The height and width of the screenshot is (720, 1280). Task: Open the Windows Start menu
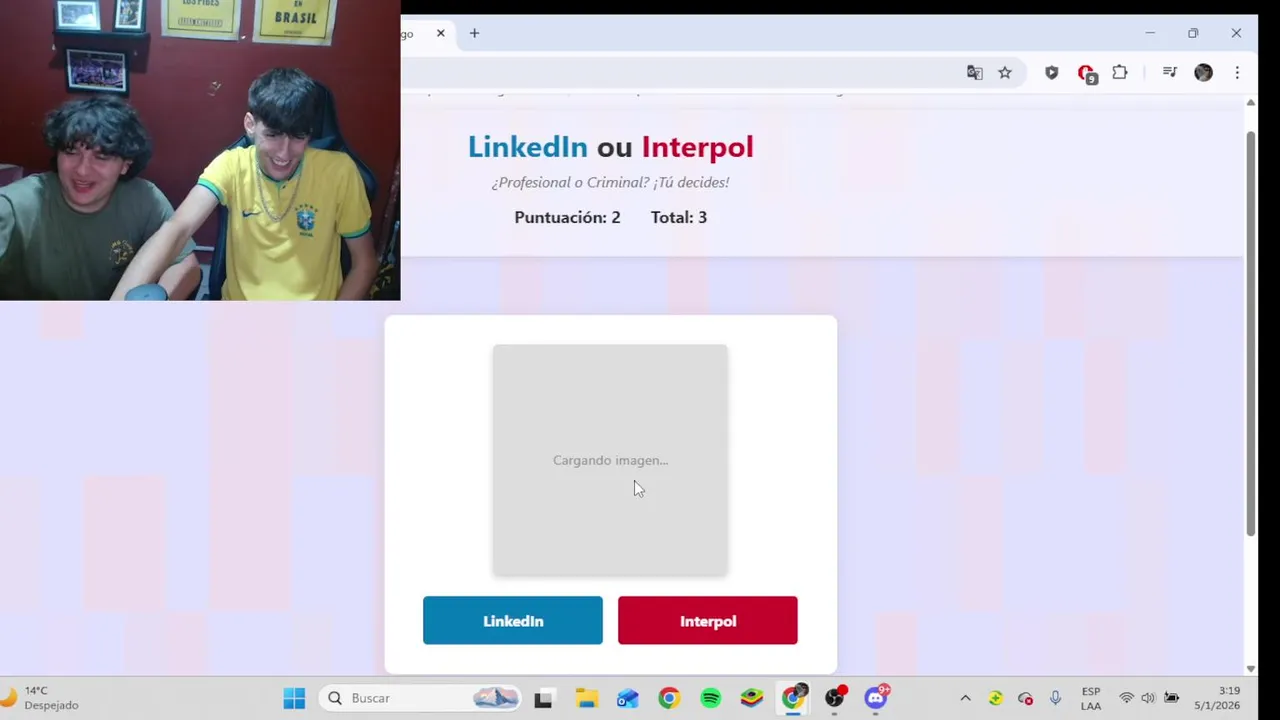click(294, 698)
